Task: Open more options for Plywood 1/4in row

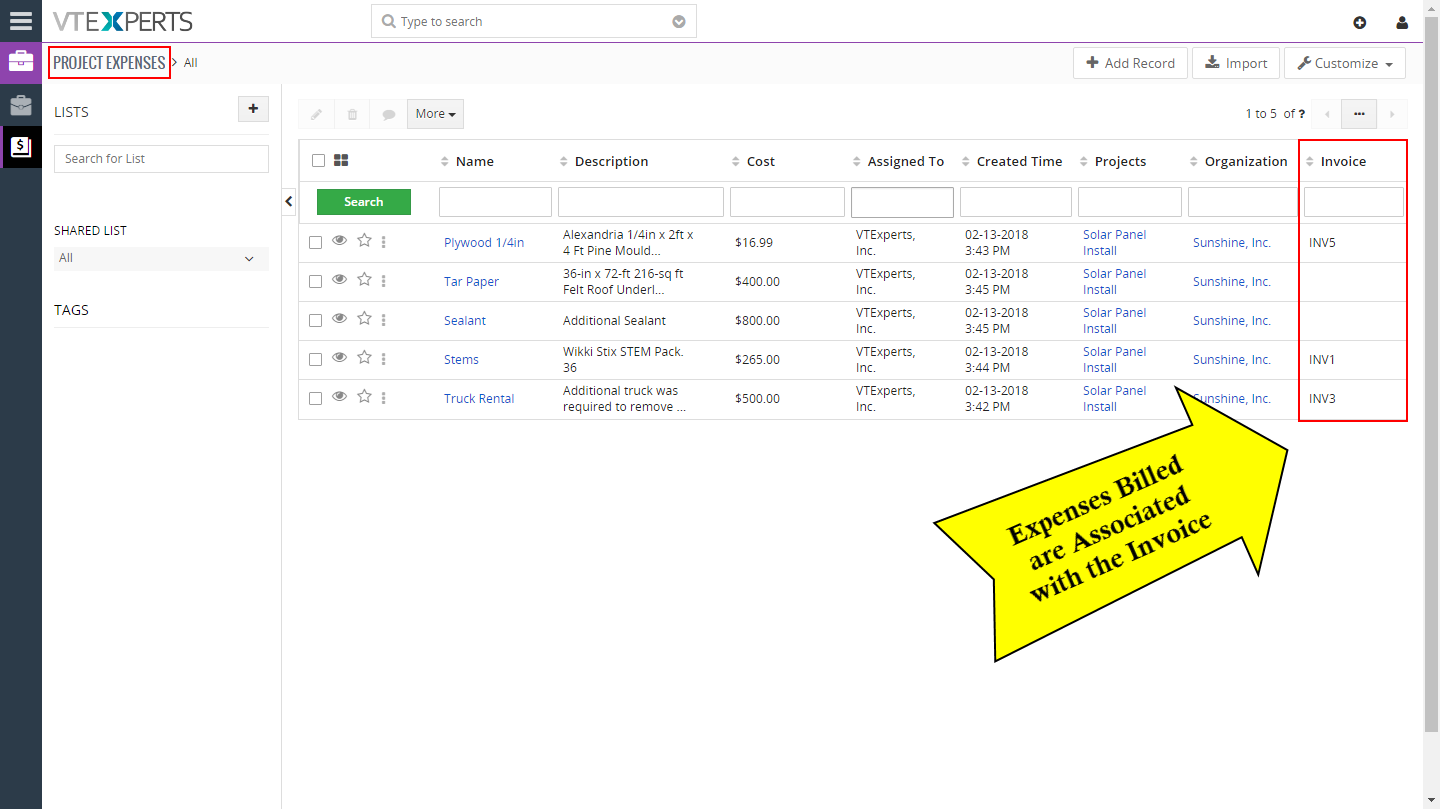Action: (384, 241)
